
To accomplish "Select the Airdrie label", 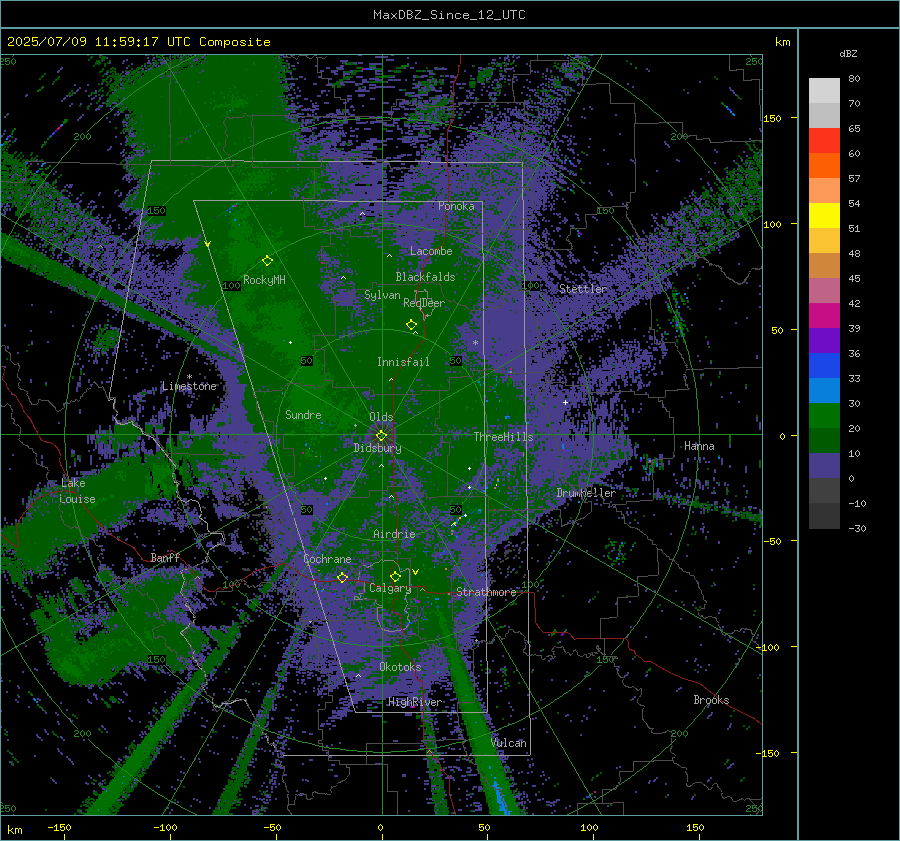I will tap(394, 534).
